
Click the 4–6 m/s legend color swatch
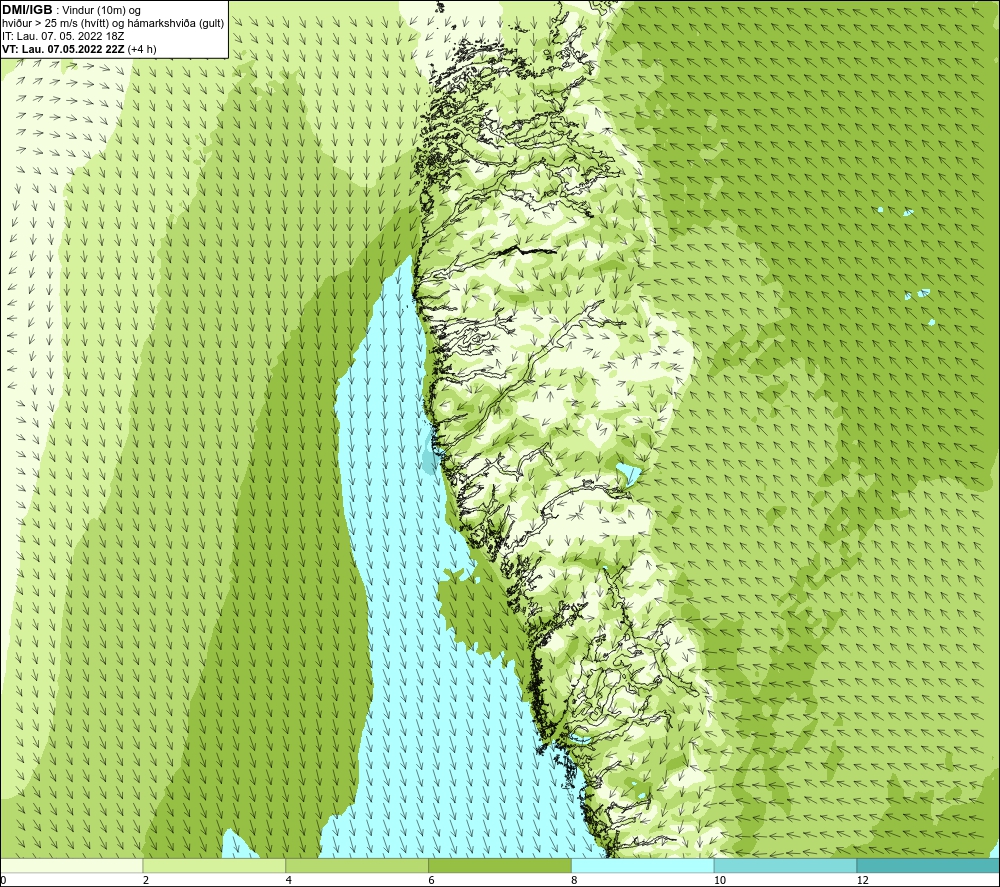click(x=357, y=865)
